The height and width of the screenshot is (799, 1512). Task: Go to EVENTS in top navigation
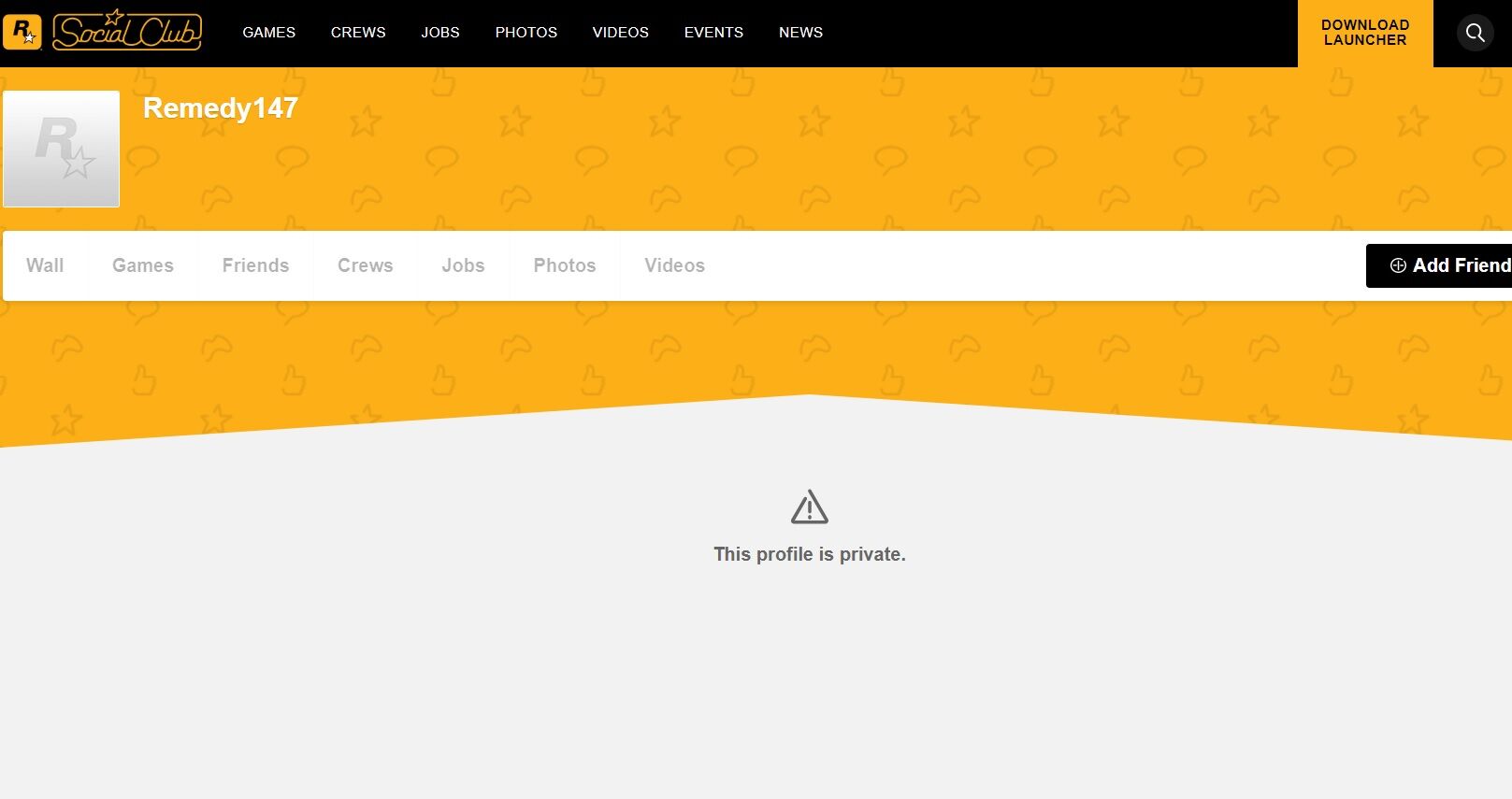714,33
